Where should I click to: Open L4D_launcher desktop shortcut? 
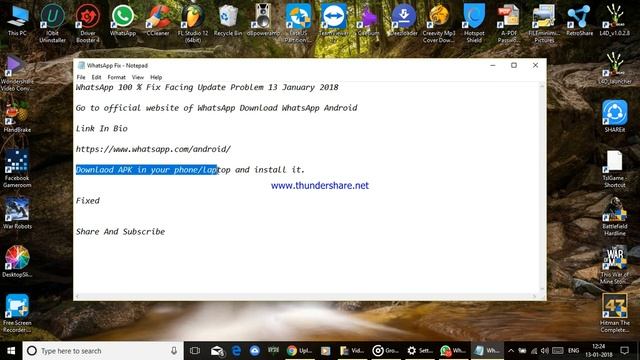(615, 68)
